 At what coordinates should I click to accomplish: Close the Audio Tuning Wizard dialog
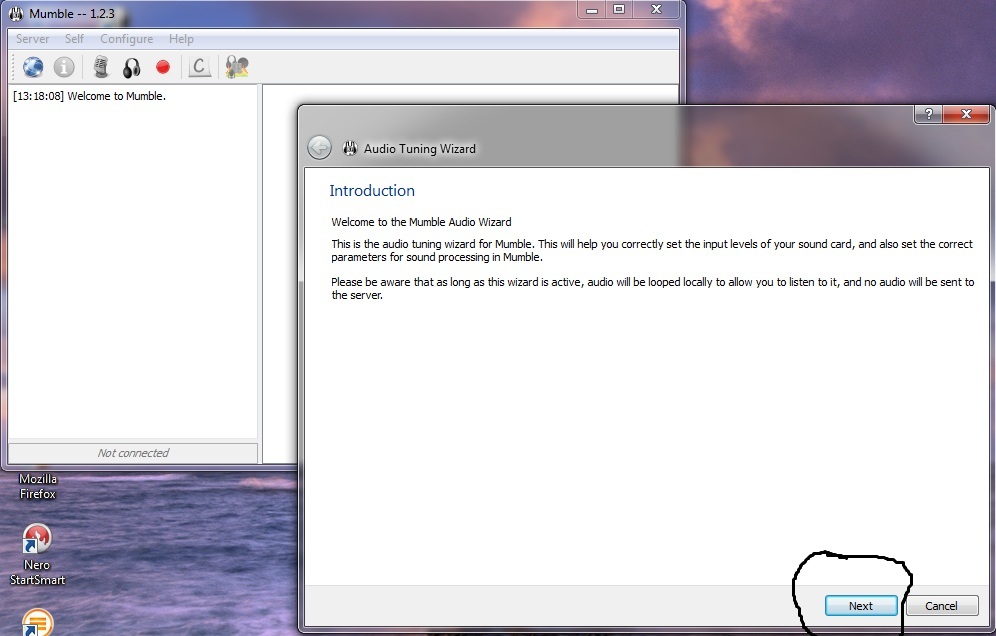[966, 114]
